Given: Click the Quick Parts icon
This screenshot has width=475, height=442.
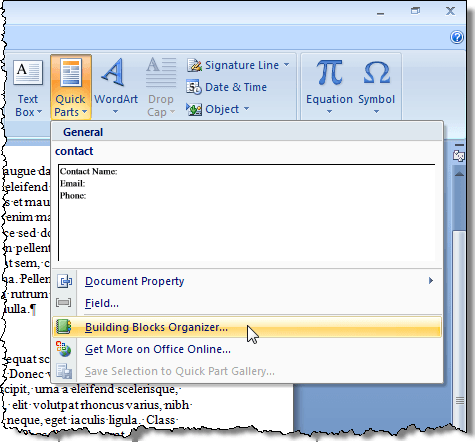Looking at the screenshot, I should [x=71, y=73].
